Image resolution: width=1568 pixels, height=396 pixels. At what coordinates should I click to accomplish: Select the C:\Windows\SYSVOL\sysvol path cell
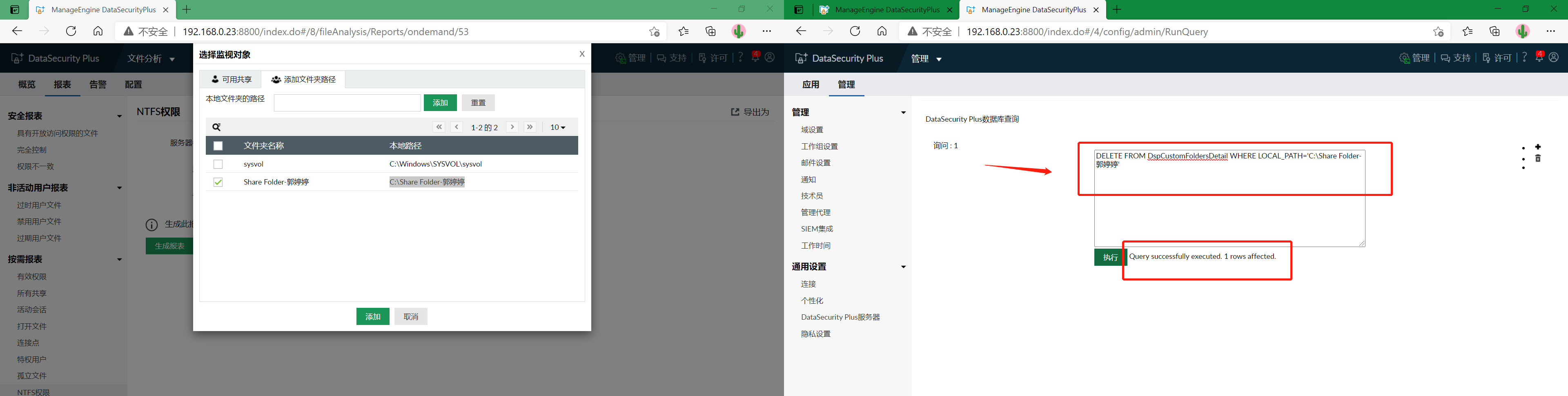click(x=435, y=164)
